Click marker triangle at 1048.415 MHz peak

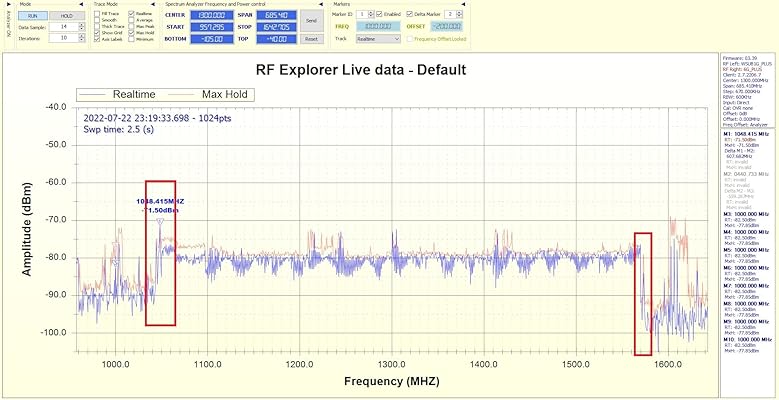pyautogui.click(x=159, y=221)
